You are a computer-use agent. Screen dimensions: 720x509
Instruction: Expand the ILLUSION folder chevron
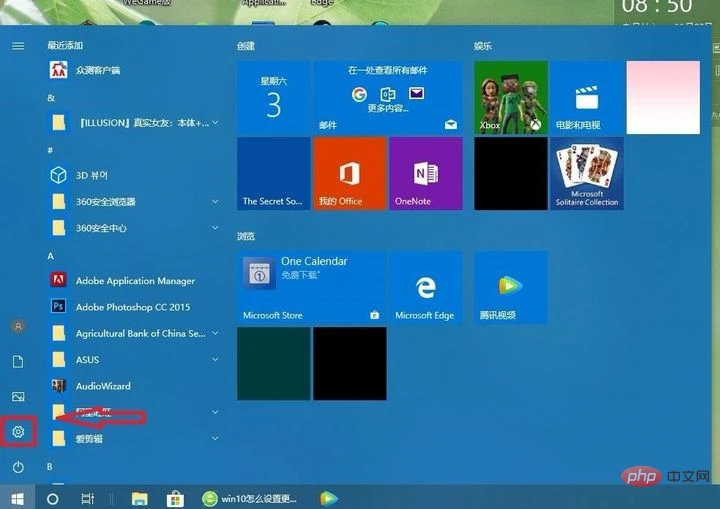click(215, 123)
